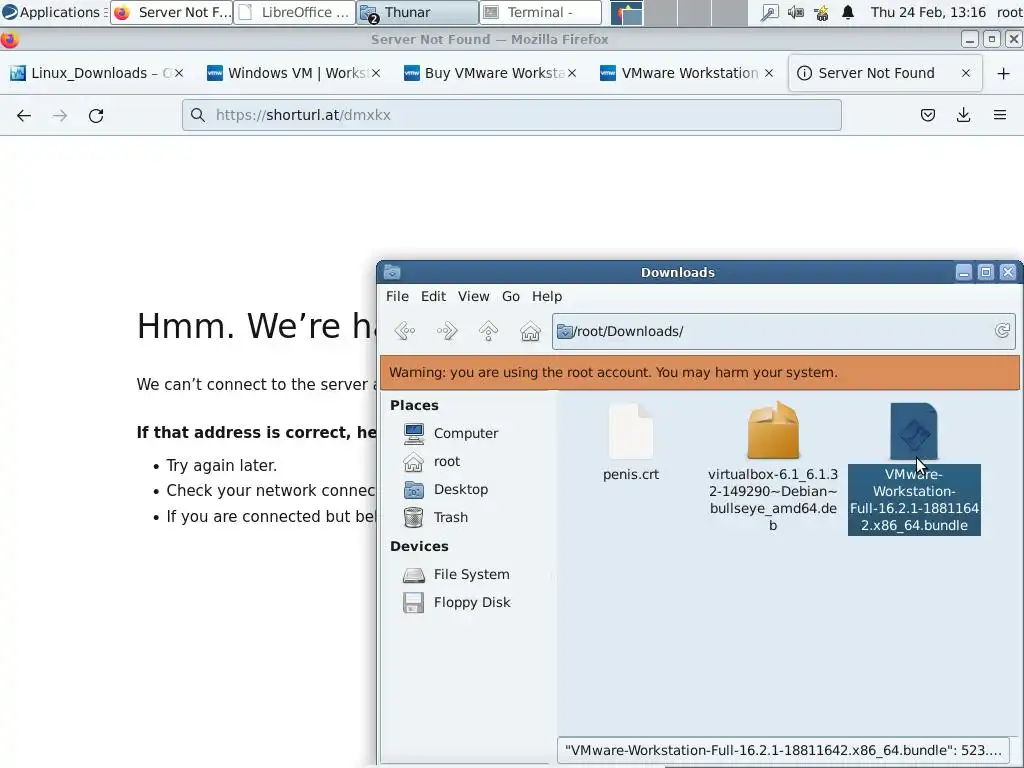Switch to VMware Workstation tab
Screen dimensions: 1024x768
point(687,73)
